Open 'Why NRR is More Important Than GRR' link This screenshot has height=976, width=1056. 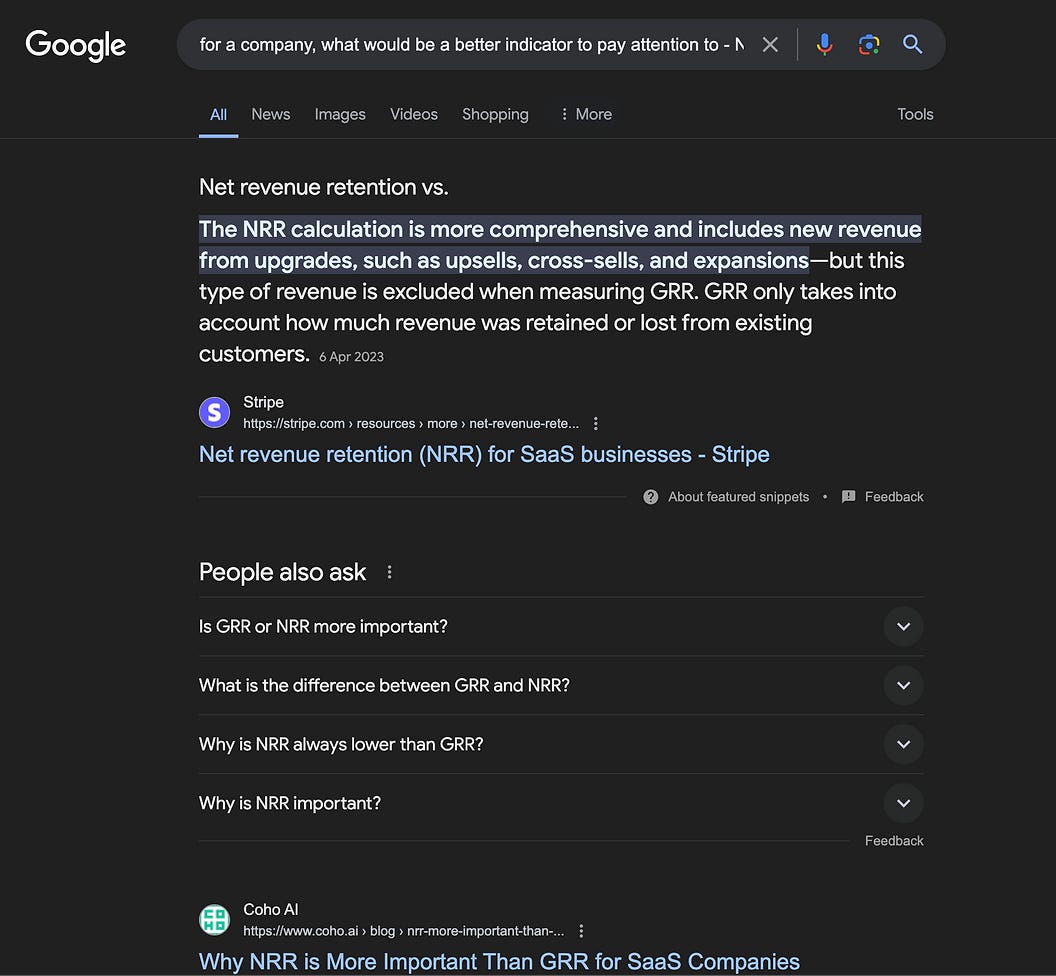pyautogui.click(x=499, y=961)
